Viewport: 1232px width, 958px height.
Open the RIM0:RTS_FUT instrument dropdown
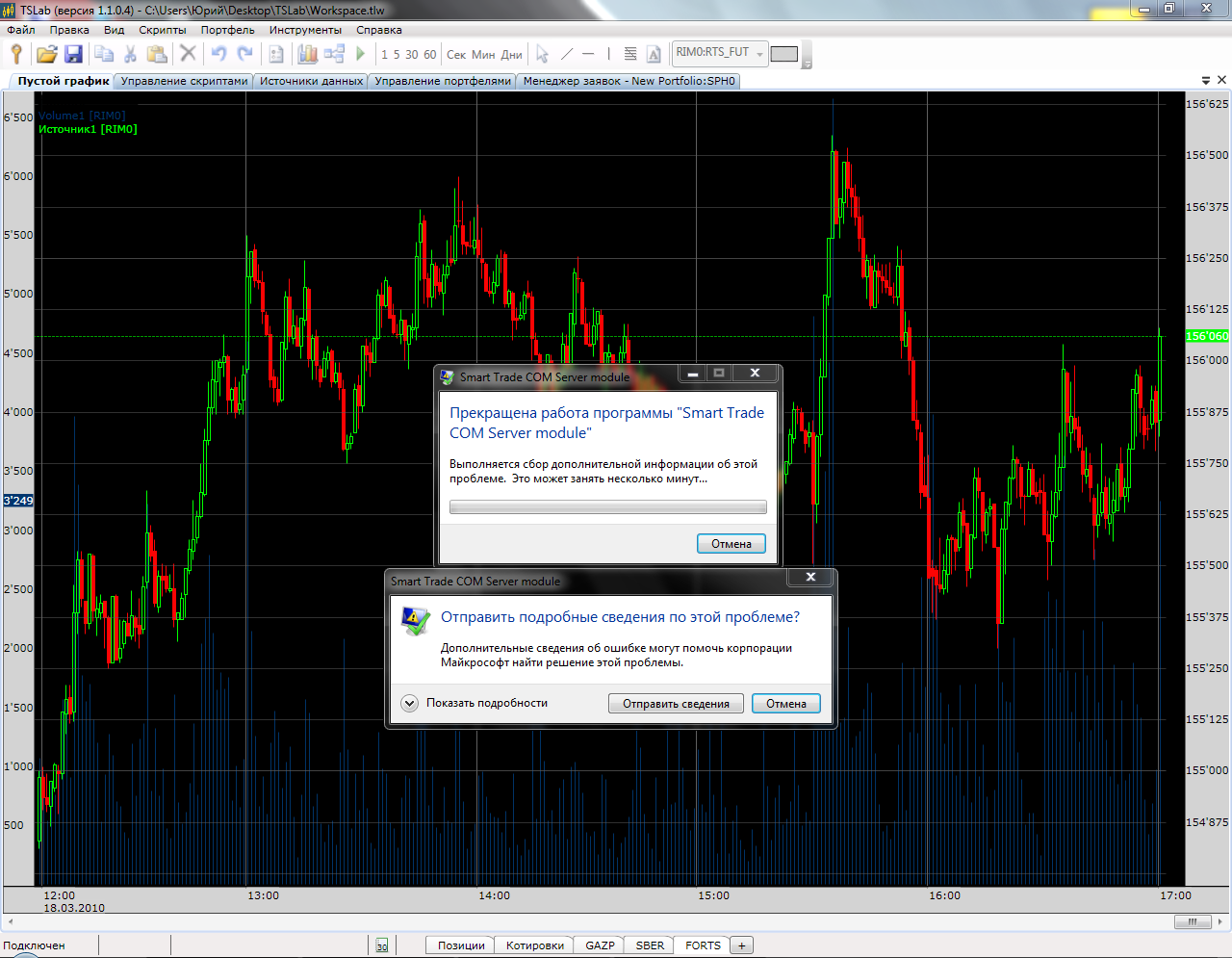click(x=719, y=53)
